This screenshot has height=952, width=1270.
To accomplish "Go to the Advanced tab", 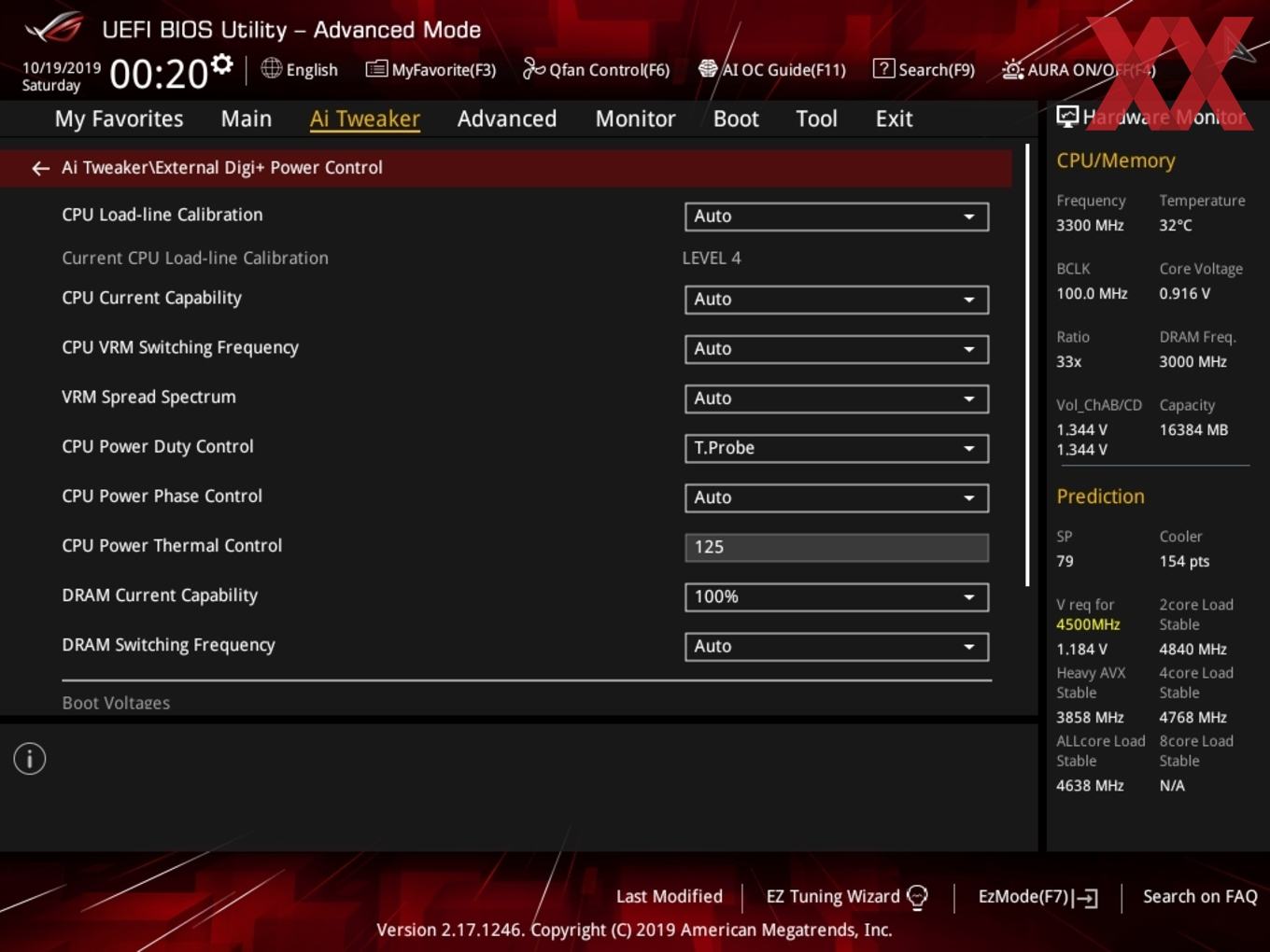I will 507,119.
